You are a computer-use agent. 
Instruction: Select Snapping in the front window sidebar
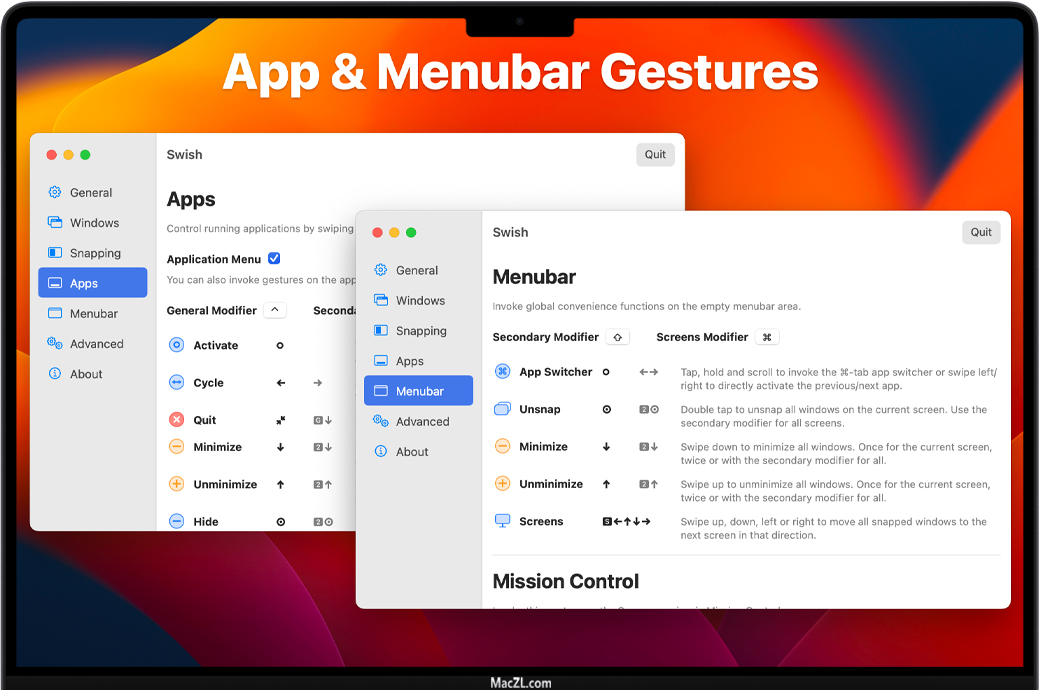click(420, 331)
